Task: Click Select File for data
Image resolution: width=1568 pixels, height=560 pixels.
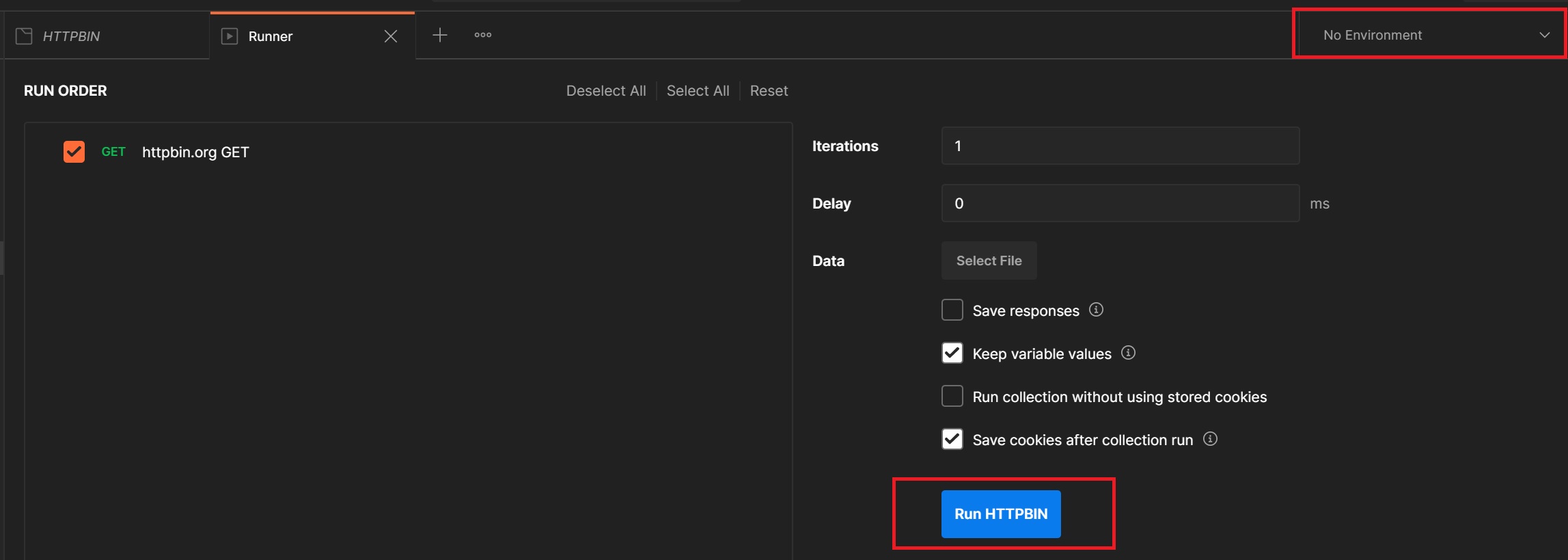Action: click(988, 261)
